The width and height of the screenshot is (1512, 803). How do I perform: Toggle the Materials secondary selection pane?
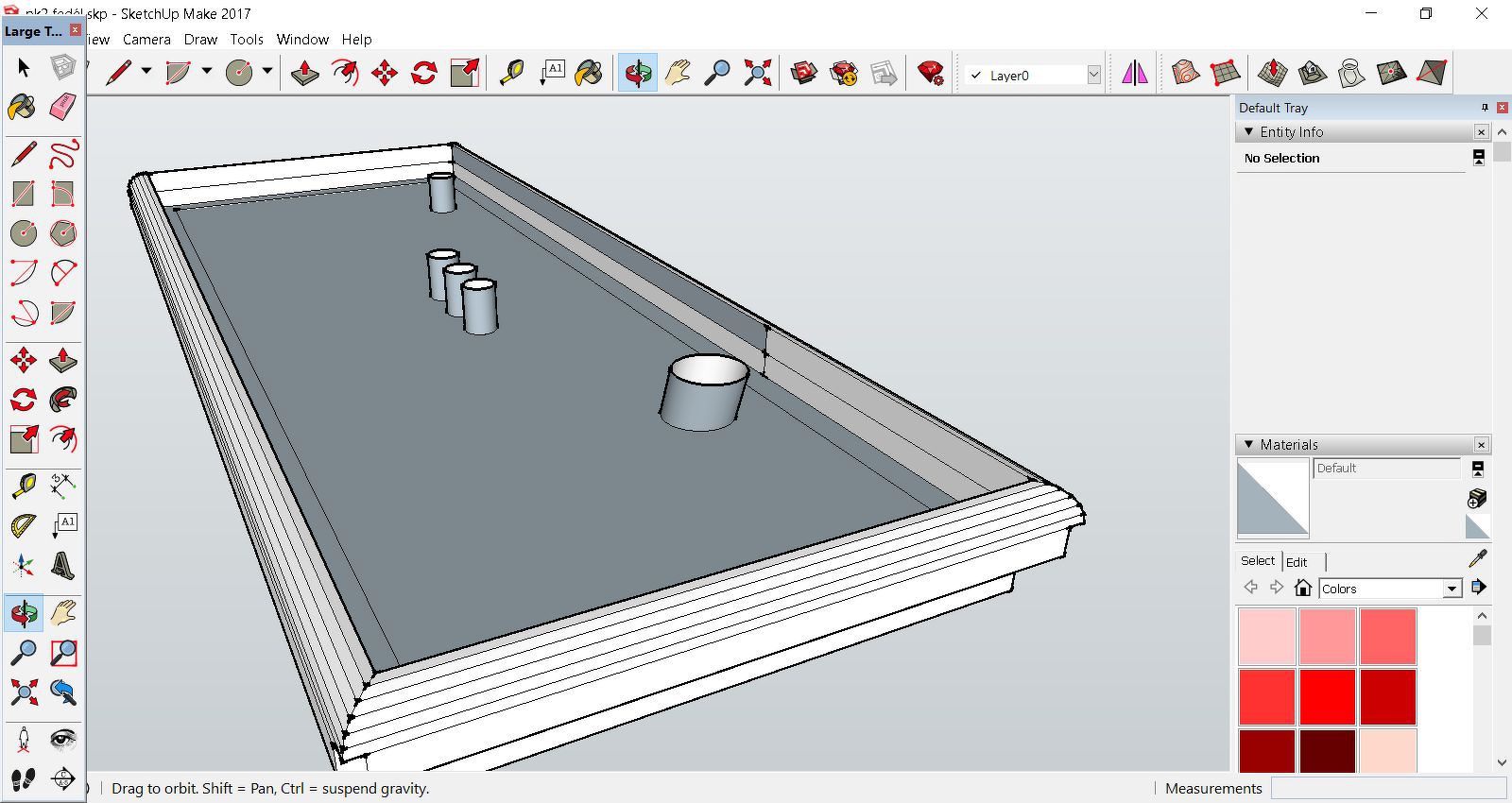[1478, 468]
